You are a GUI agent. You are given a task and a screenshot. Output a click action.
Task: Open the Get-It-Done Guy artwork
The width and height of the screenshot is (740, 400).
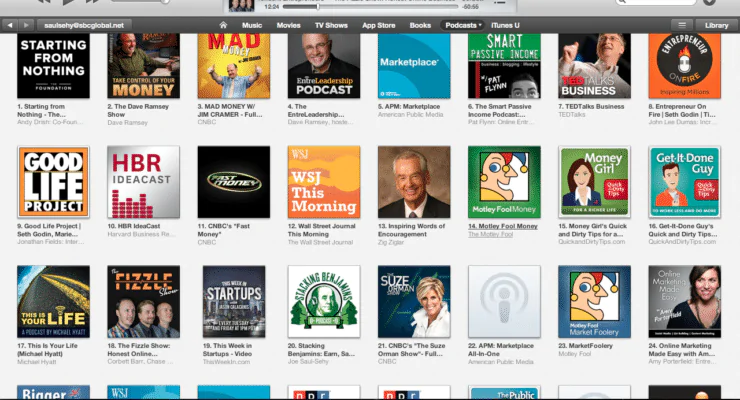coord(684,182)
